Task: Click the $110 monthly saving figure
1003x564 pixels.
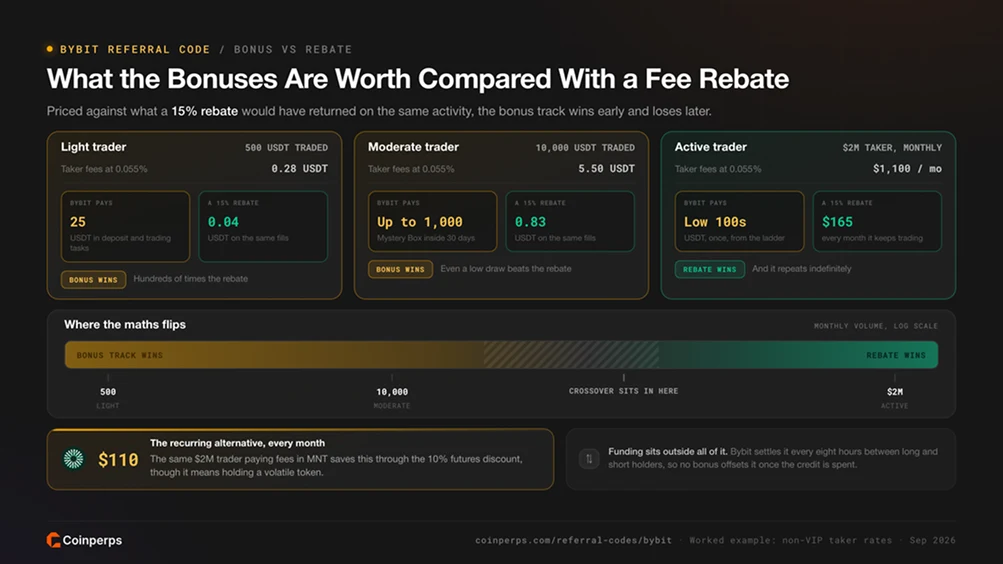Action: click(x=118, y=460)
